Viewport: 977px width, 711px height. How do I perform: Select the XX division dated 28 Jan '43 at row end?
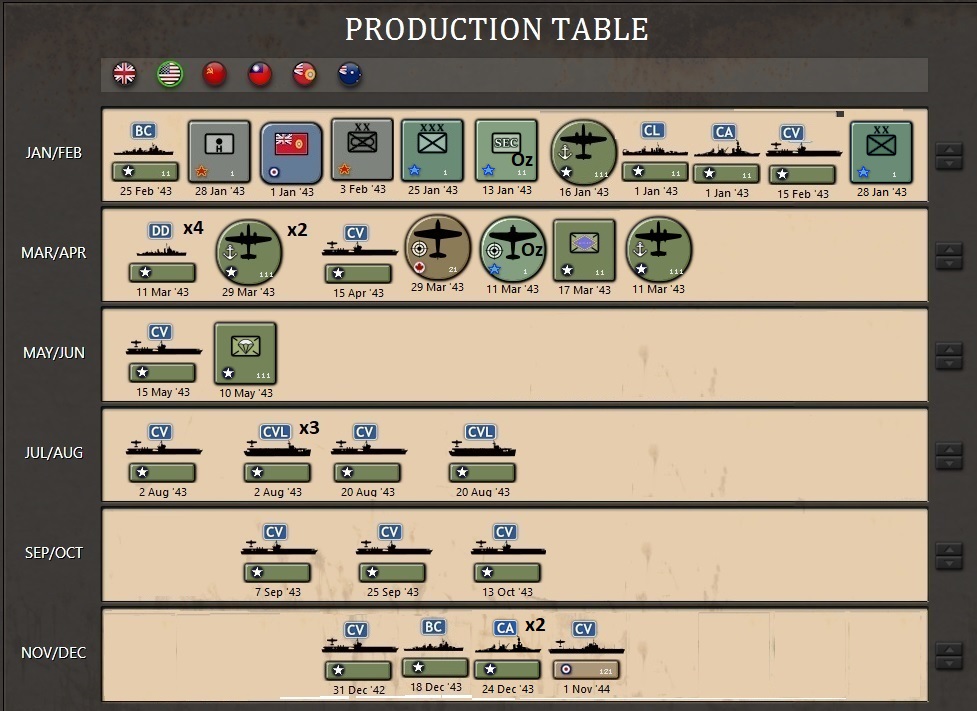881,152
